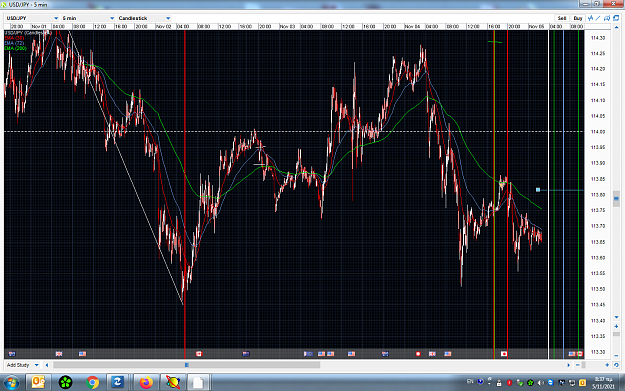Click the vertical zoom out minus icon

point(616,355)
